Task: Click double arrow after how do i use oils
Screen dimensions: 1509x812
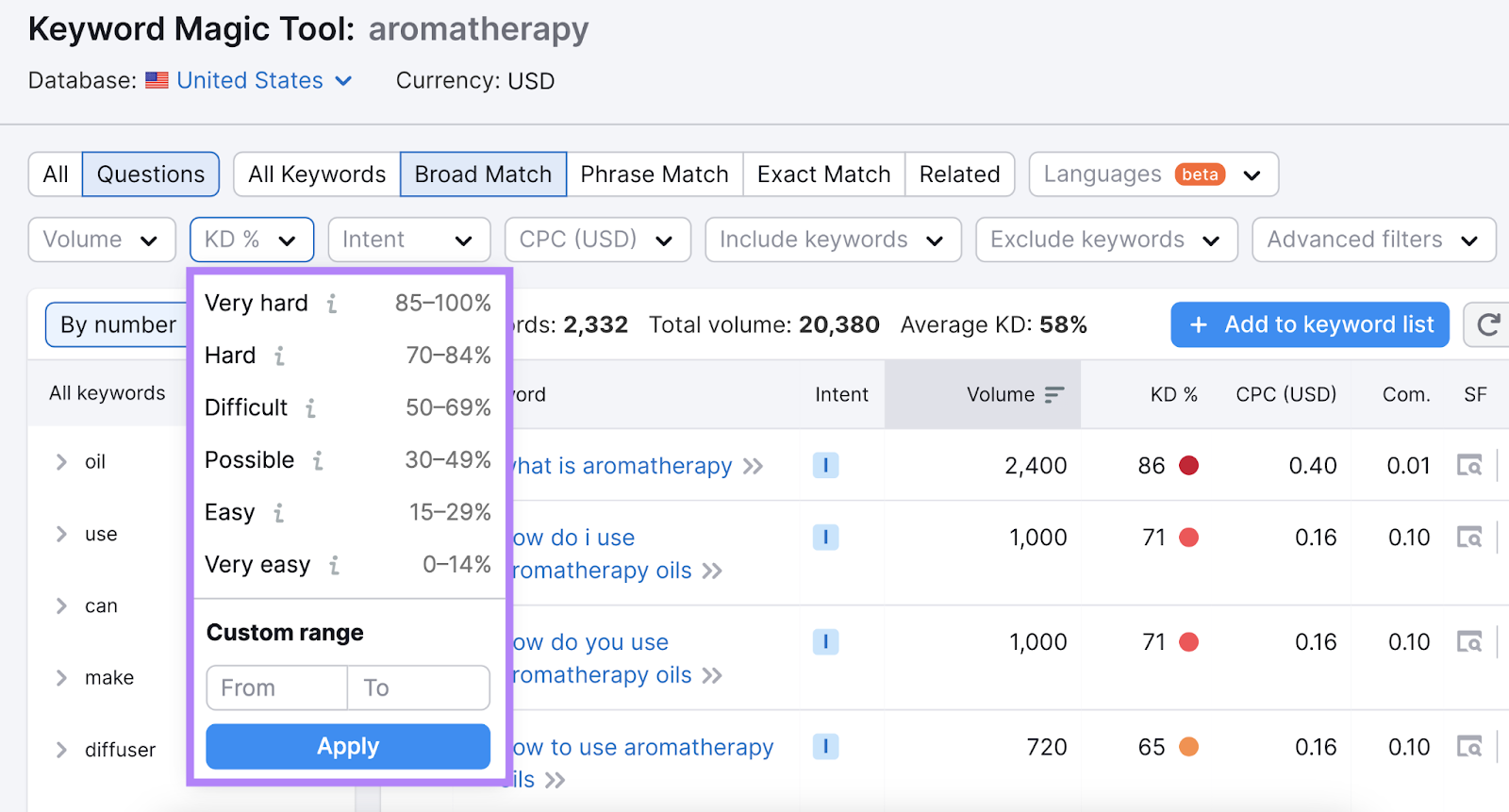Action: pos(712,571)
